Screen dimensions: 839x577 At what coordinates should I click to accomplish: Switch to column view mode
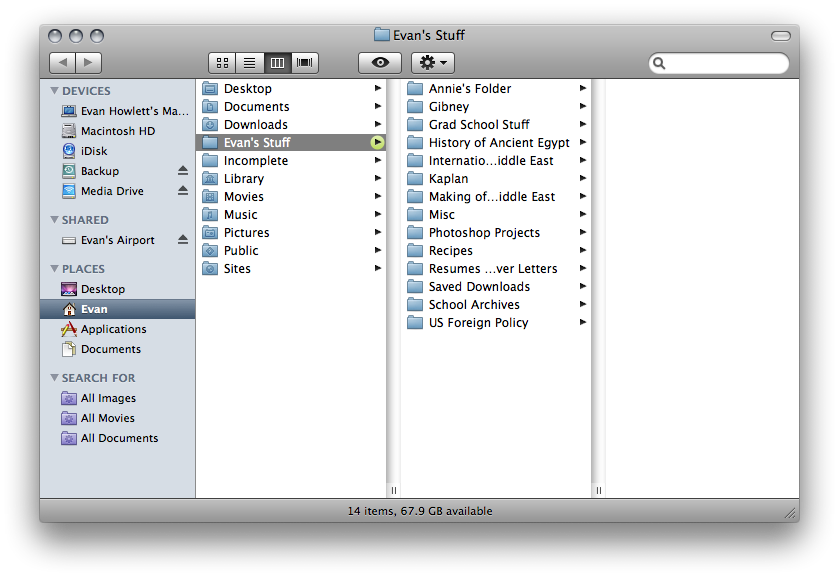278,63
